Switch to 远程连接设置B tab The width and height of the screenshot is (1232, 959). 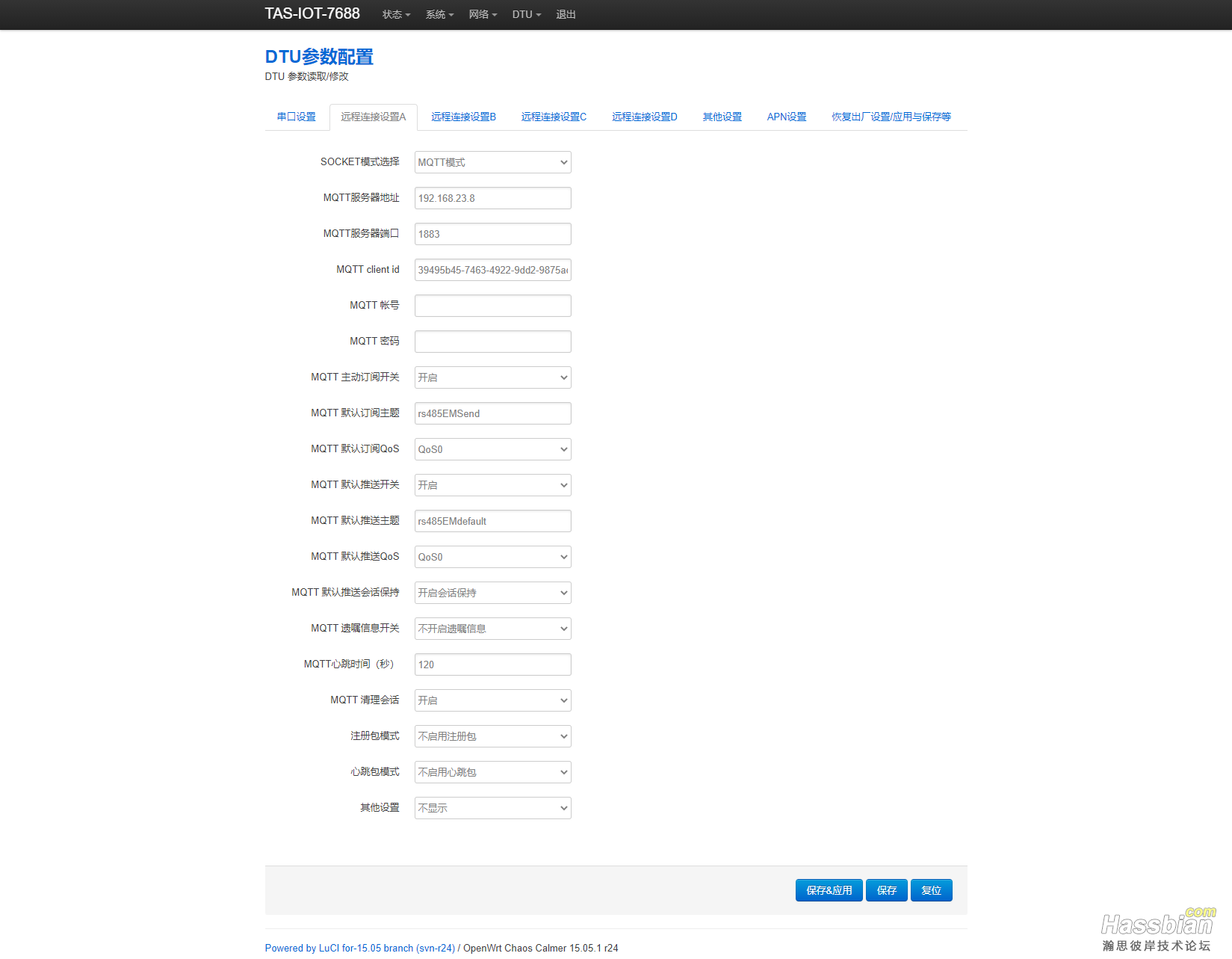pos(463,117)
